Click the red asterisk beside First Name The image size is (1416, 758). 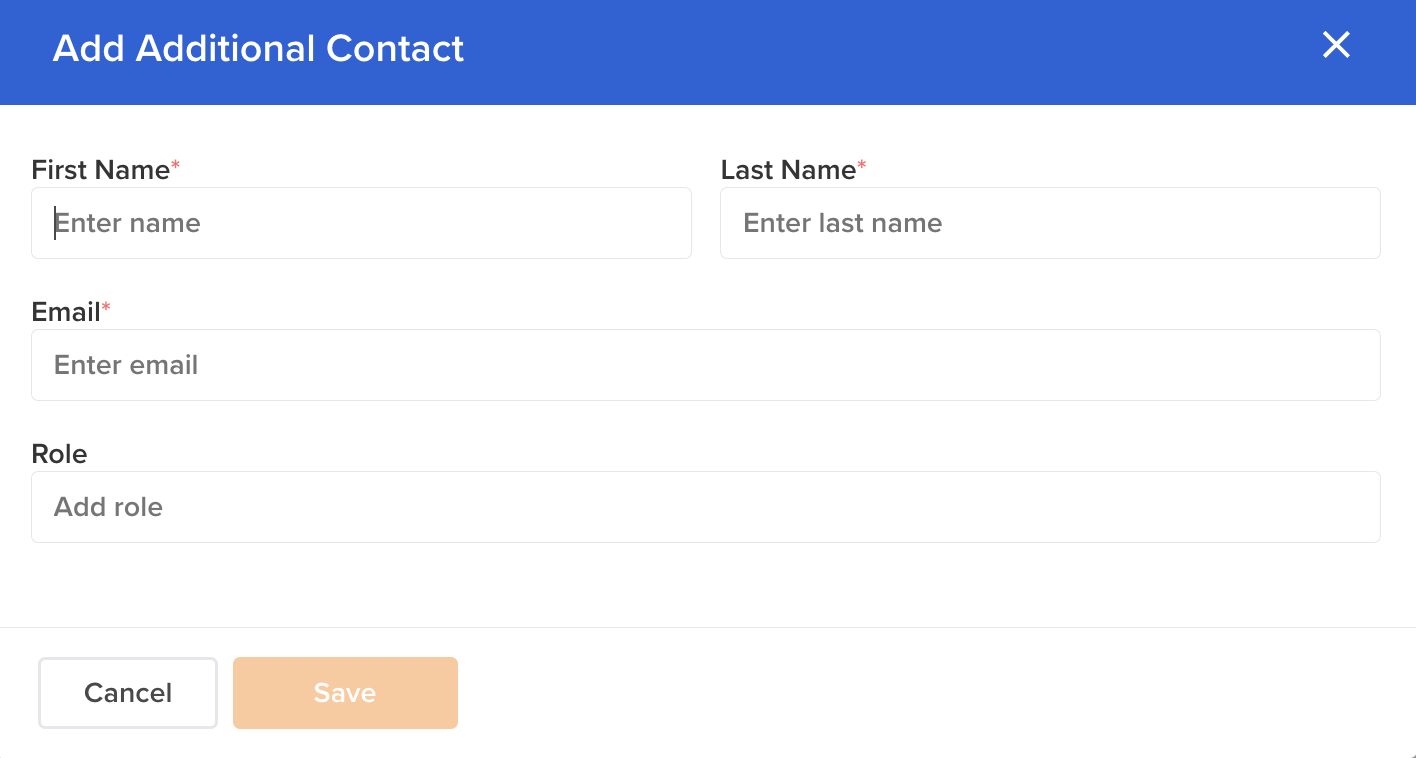coord(176,166)
